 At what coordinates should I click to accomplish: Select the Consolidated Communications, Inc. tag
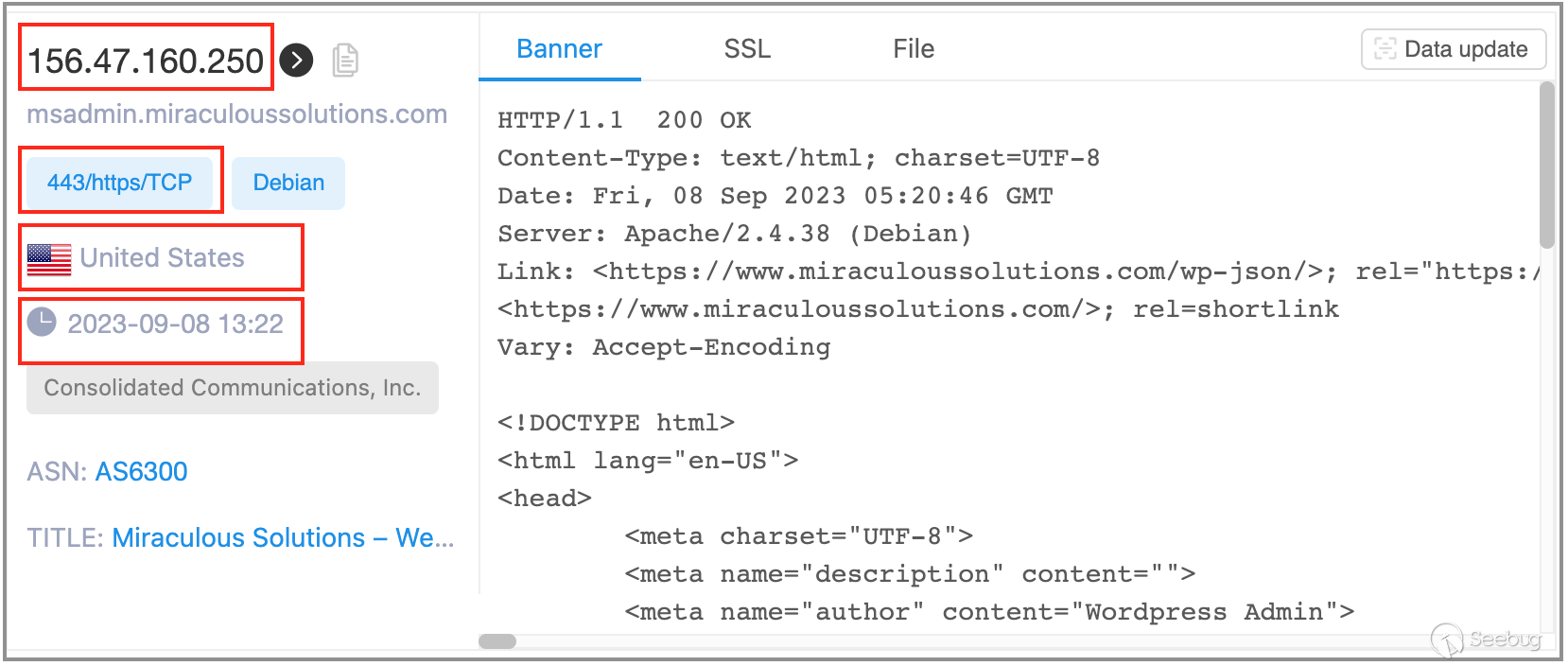[233, 388]
